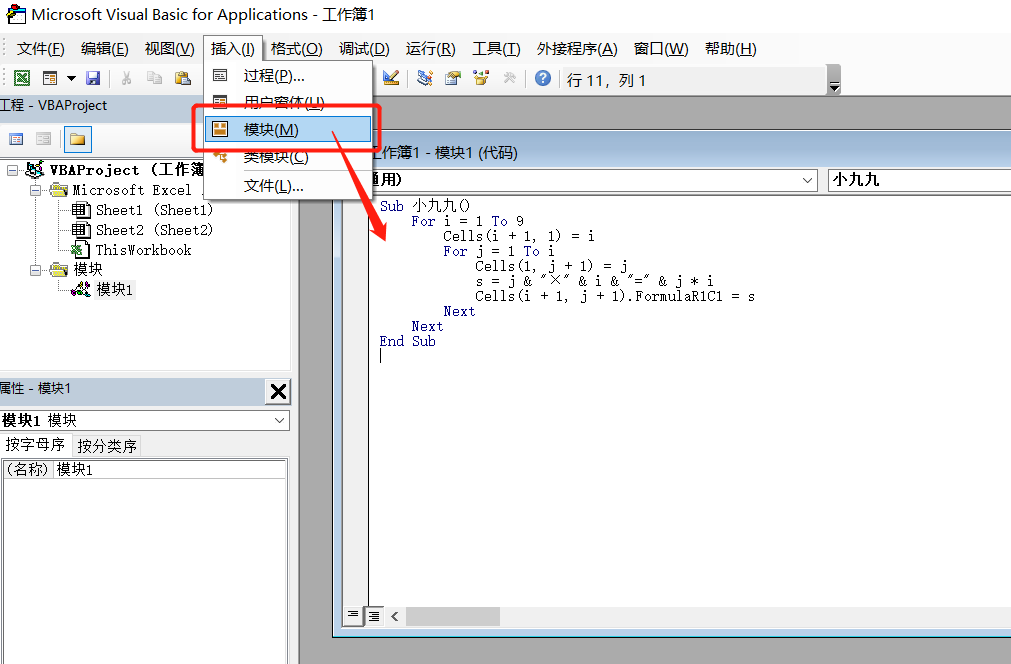The height and width of the screenshot is (664, 1011).
Task: Choose 文件(L)... from the Insert menu
Action: pos(288,186)
